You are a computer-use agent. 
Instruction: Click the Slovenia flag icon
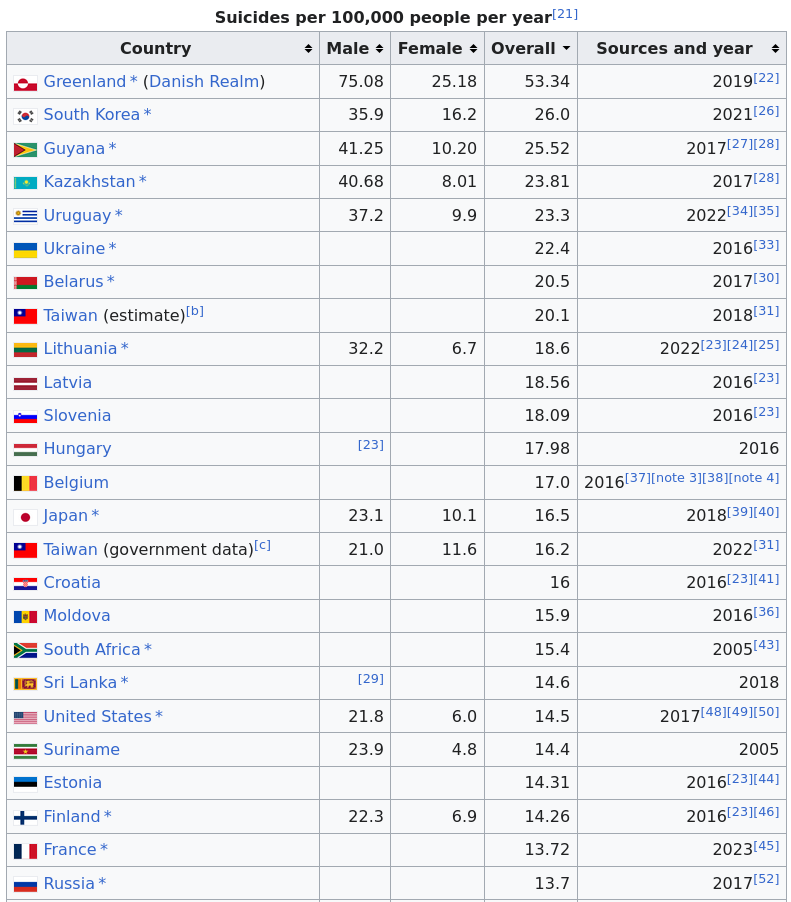pos(25,417)
